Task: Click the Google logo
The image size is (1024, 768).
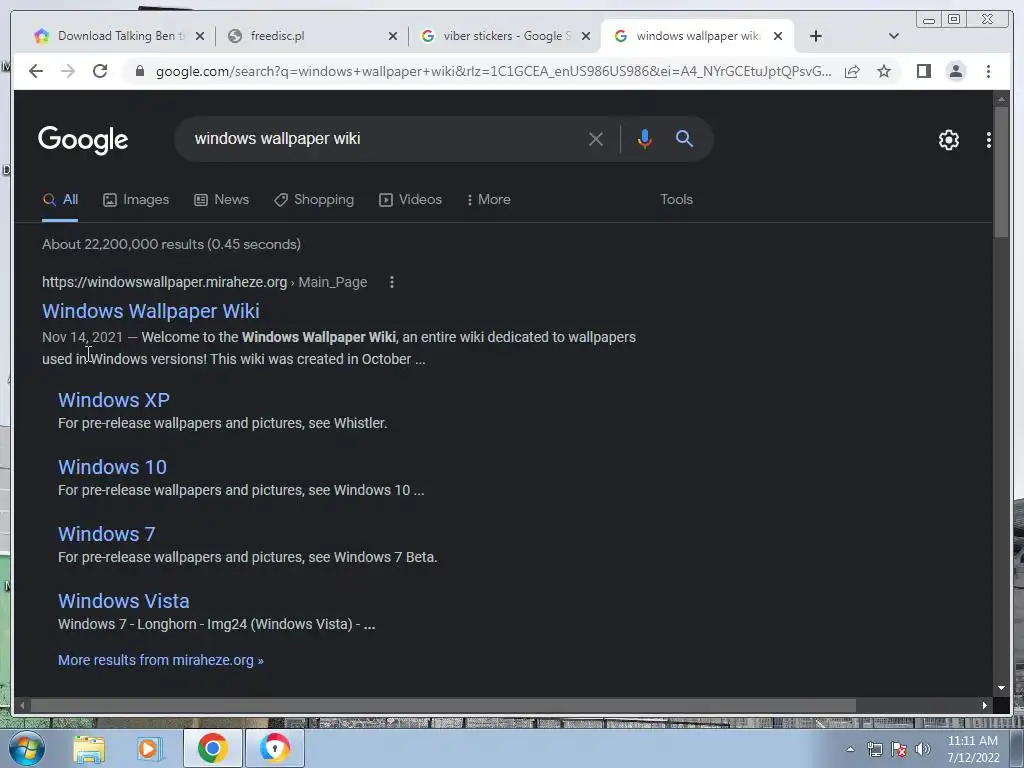Action: (x=83, y=140)
